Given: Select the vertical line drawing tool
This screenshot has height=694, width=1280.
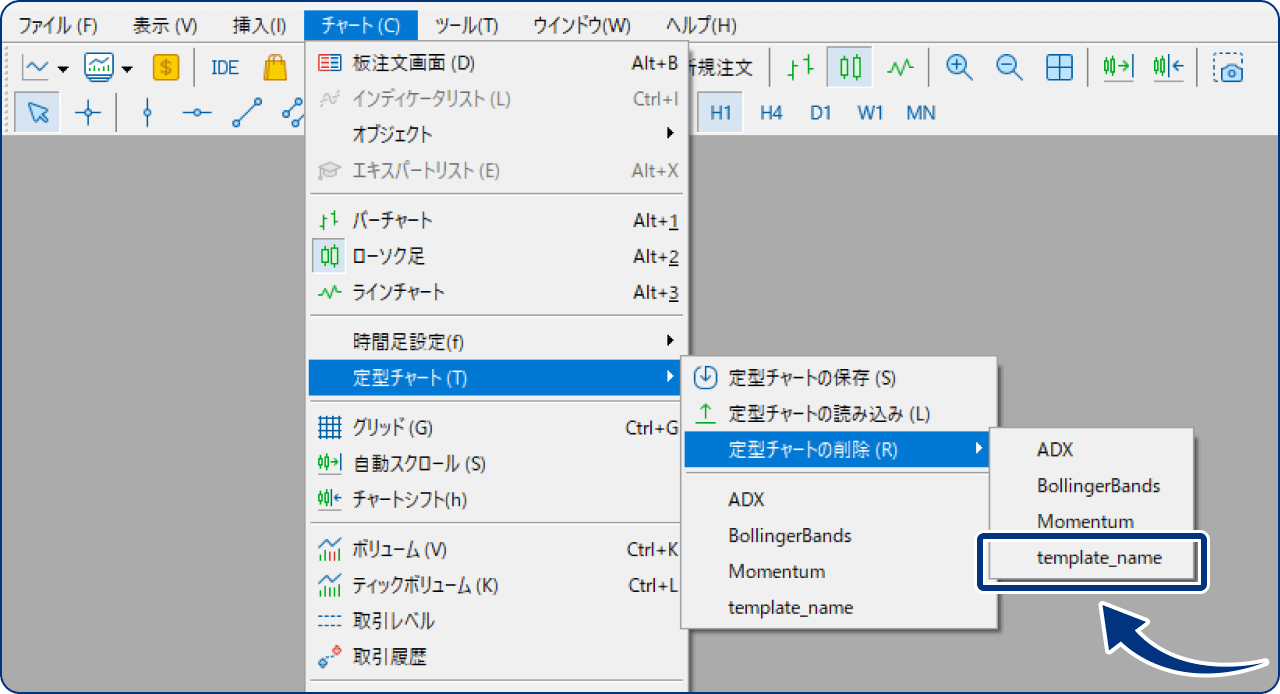Looking at the screenshot, I should [x=148, y=113].
